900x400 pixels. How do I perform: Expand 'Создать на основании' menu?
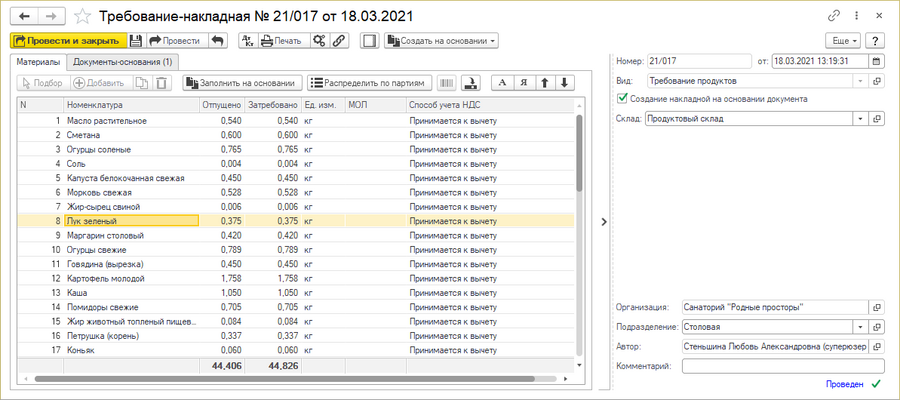coord(442,41)
